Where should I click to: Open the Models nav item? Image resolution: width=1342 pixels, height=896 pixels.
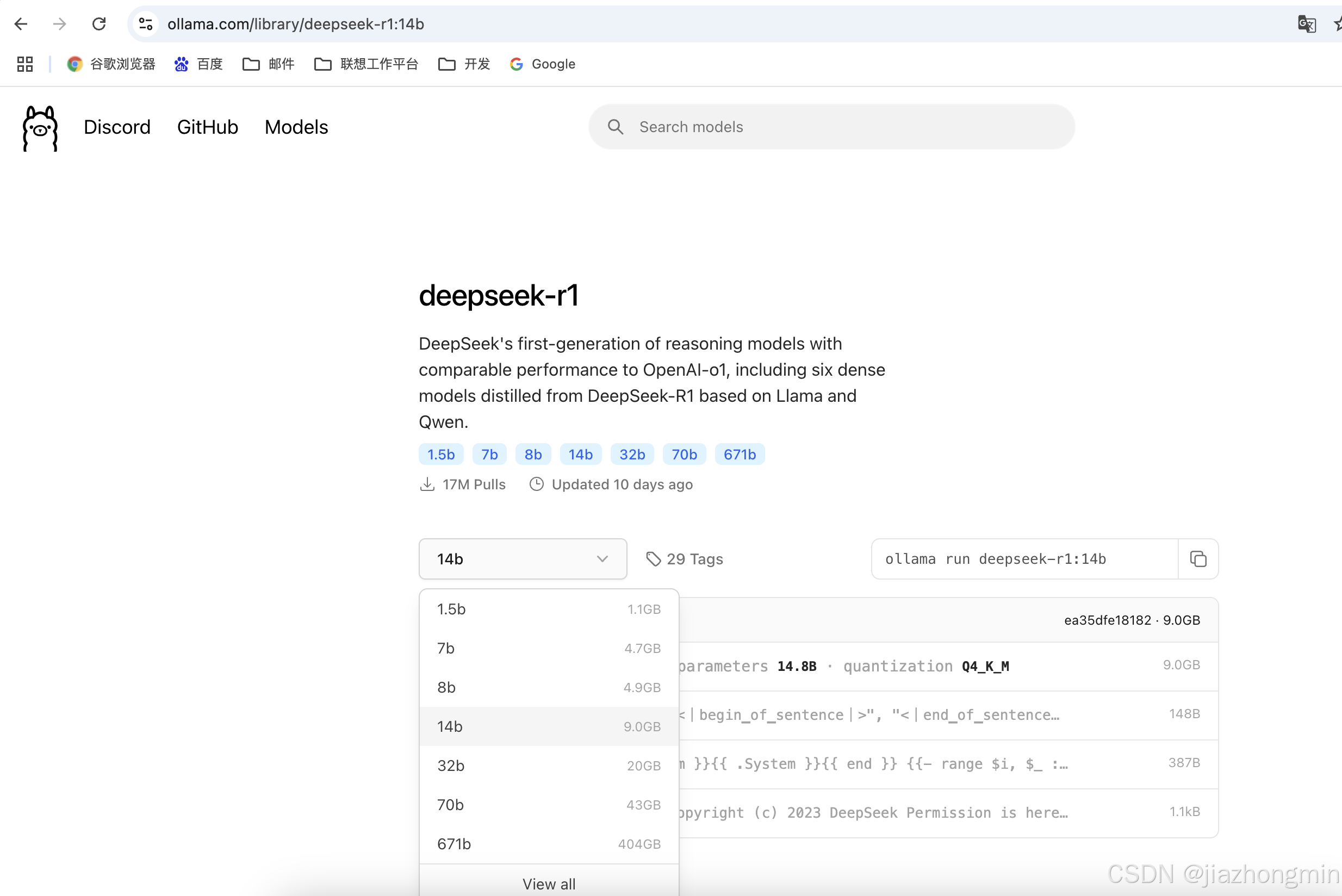296,127
